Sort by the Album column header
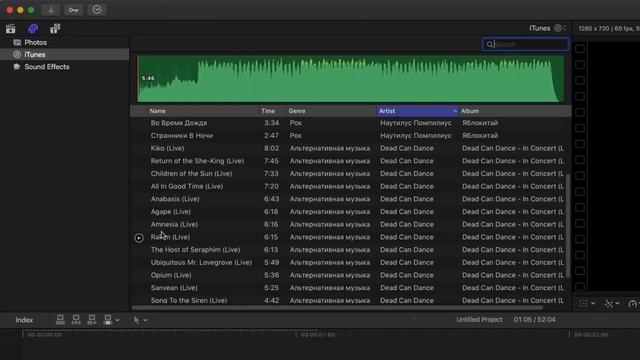 [470, 111]
